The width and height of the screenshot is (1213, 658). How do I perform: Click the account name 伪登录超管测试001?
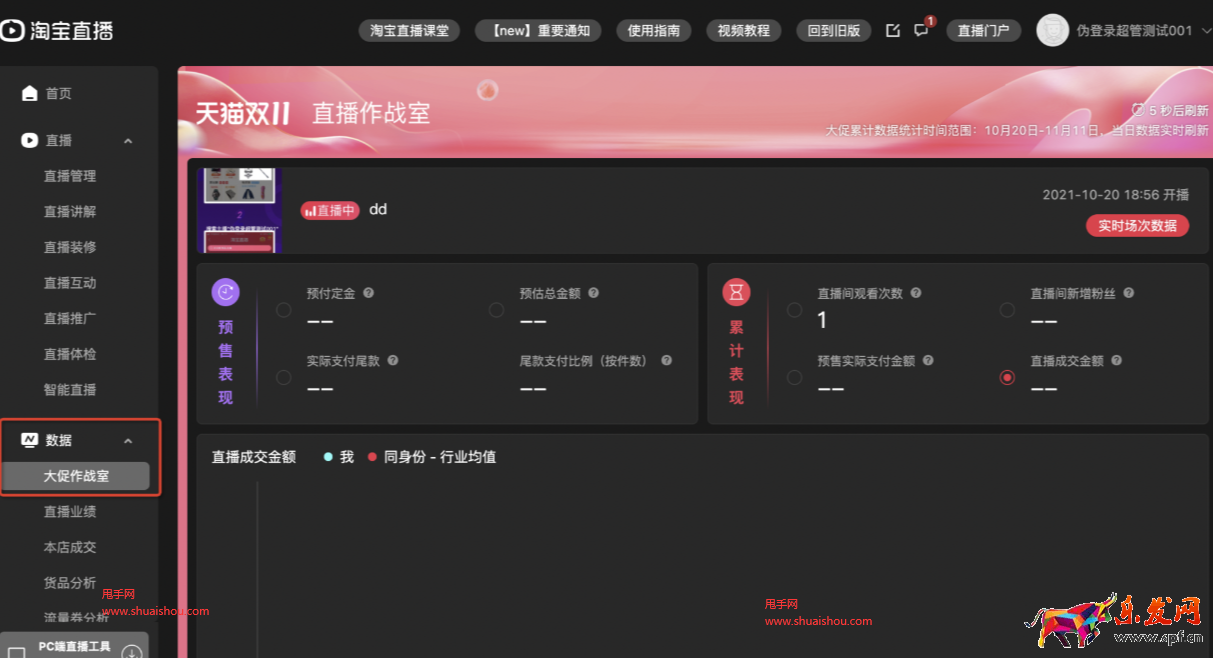(1134, 31)
